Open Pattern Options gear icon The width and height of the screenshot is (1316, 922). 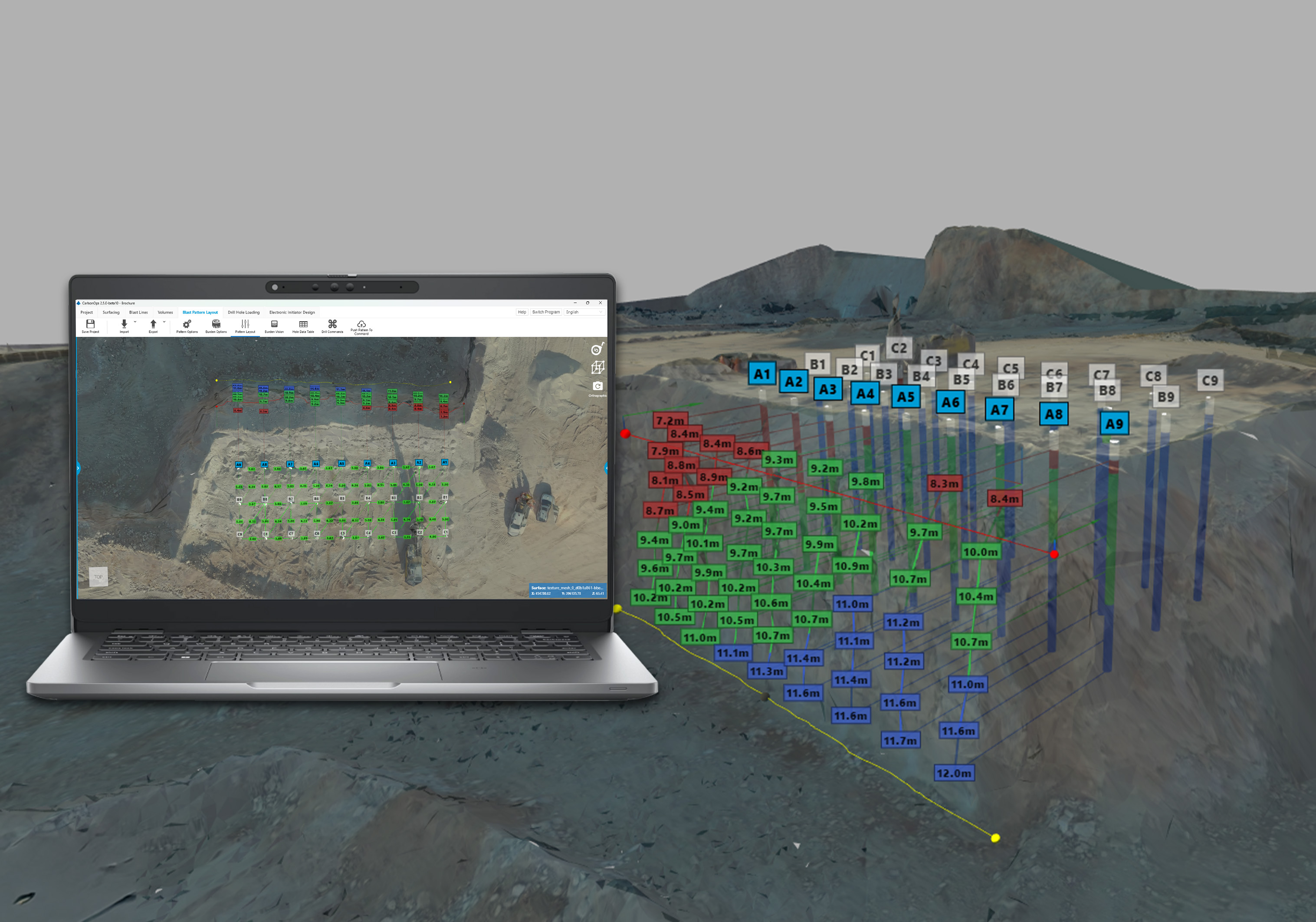pos(187,325)
